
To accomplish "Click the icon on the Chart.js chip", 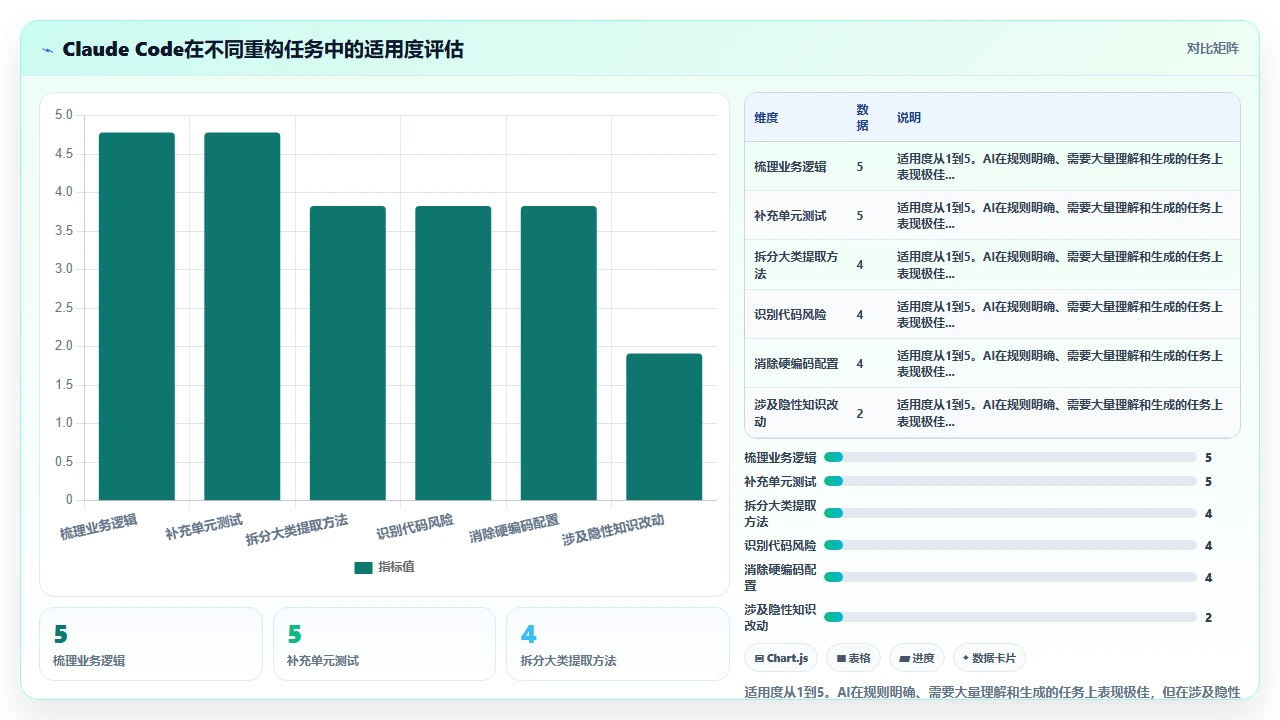I will coord(760,658).
